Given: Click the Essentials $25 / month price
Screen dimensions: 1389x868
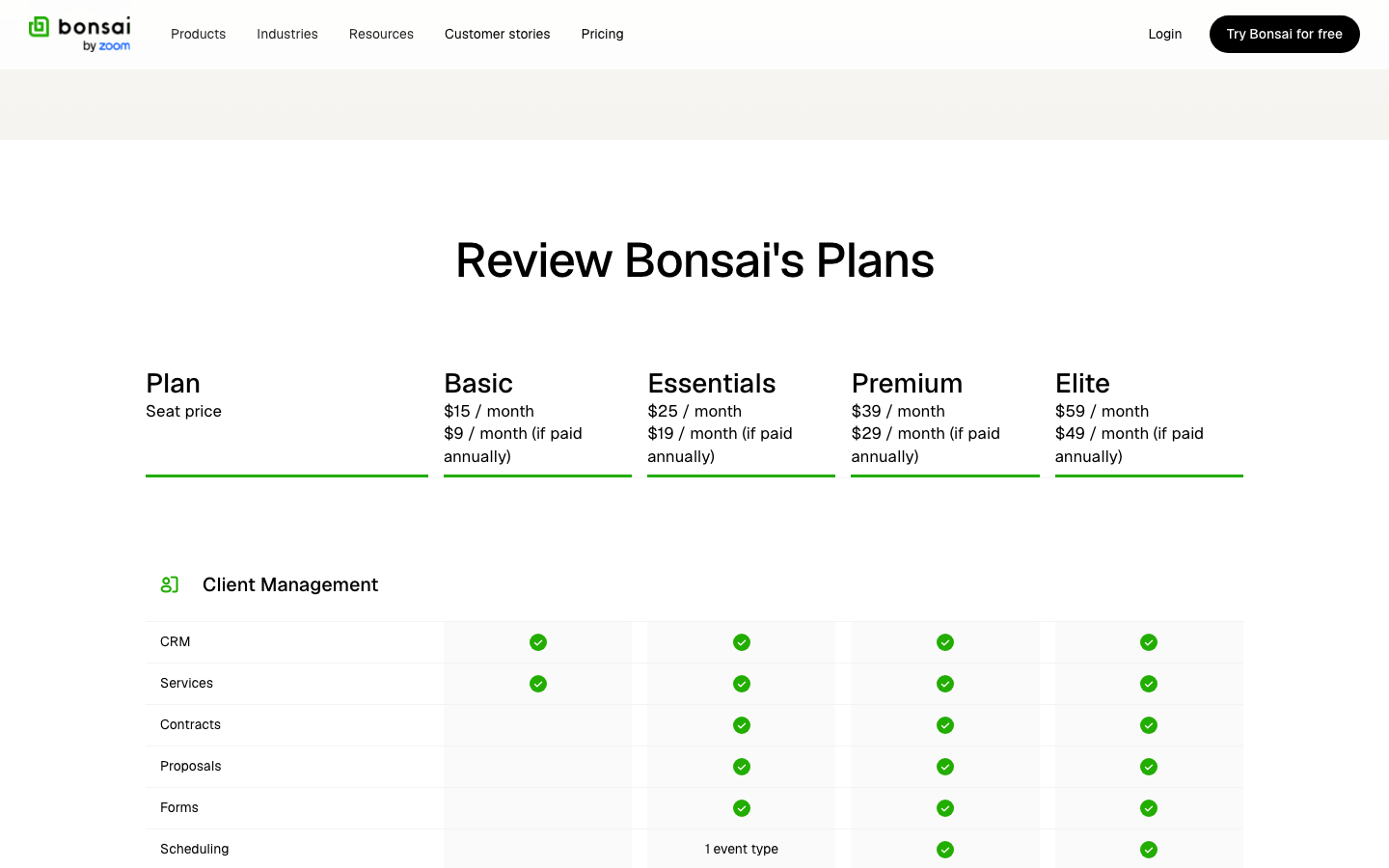Looking at the screenshot, I should tap(694, 411).
